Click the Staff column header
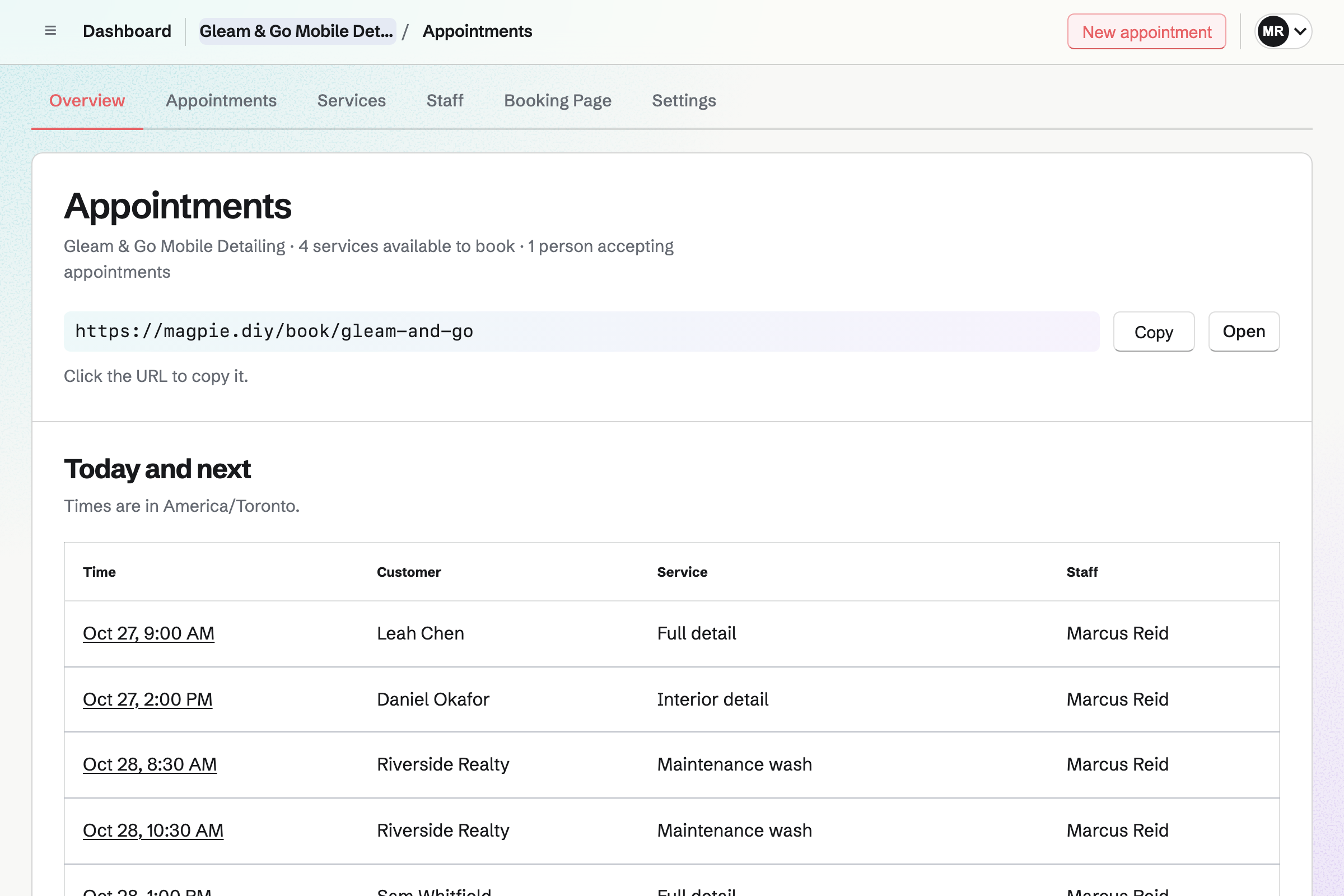 click(x=1082, y=572)
